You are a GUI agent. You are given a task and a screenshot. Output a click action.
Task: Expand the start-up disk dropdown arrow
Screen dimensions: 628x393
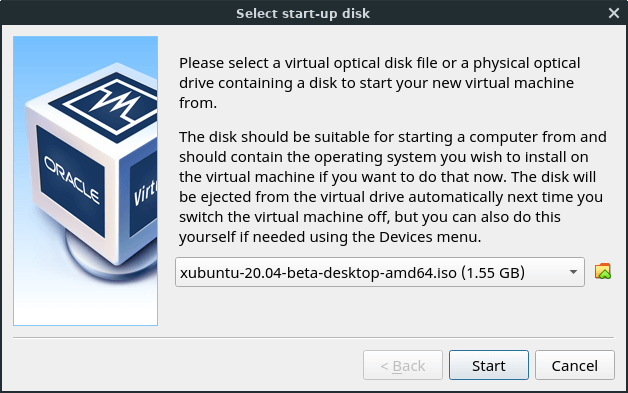point(573,272)
